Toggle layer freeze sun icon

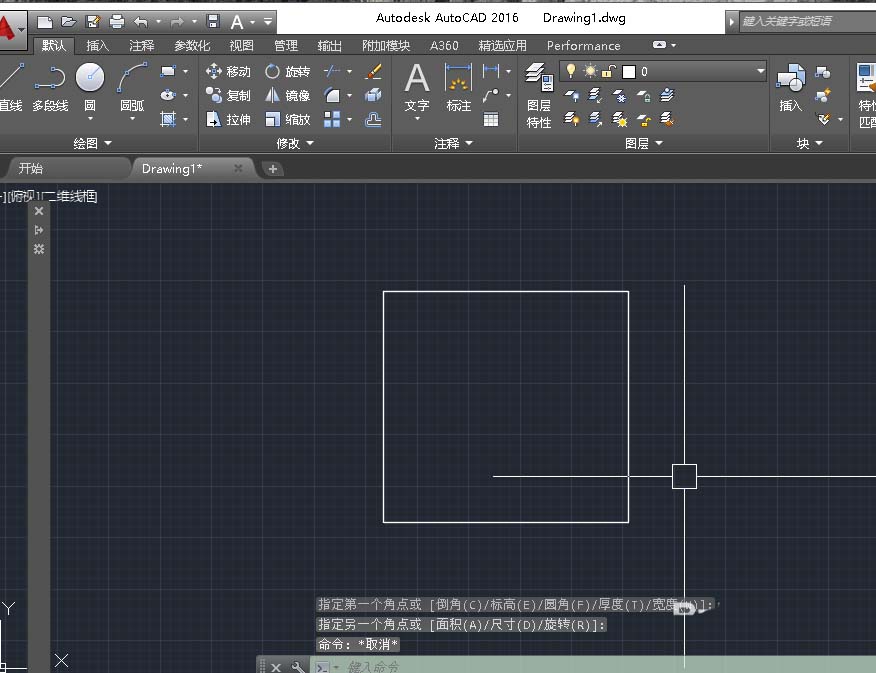(590, 71)
